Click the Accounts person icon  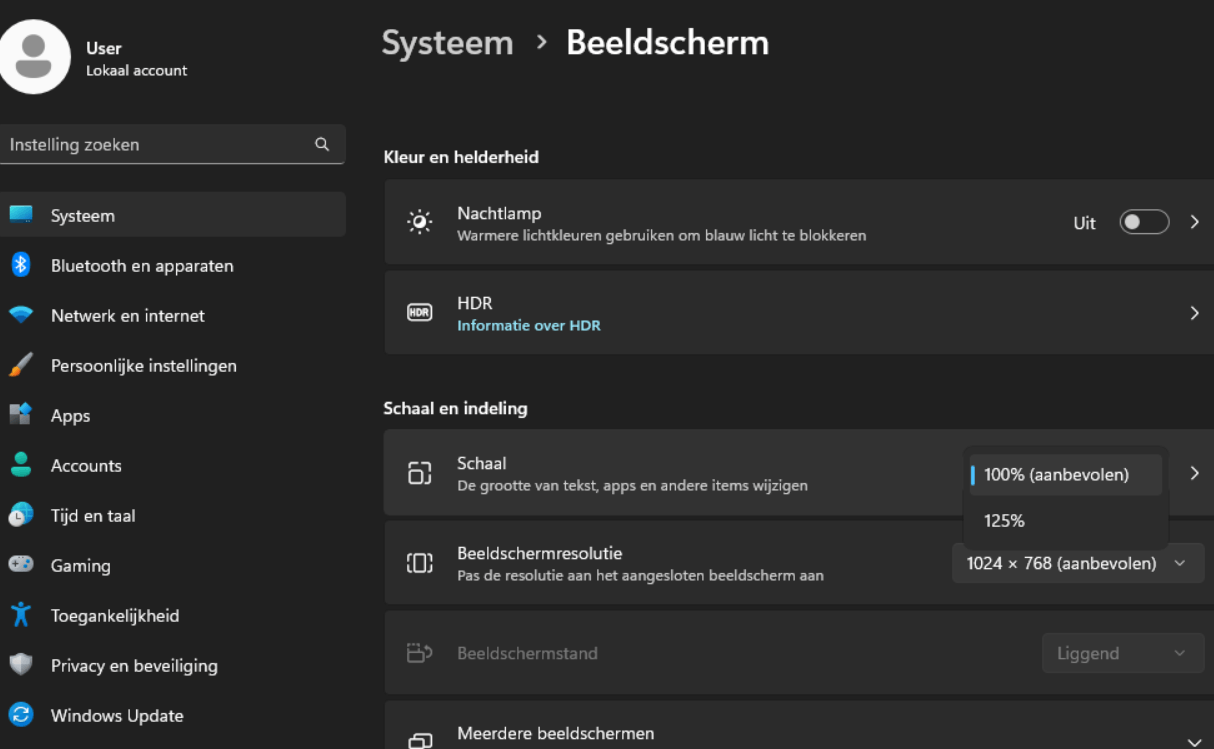(21, 465)
